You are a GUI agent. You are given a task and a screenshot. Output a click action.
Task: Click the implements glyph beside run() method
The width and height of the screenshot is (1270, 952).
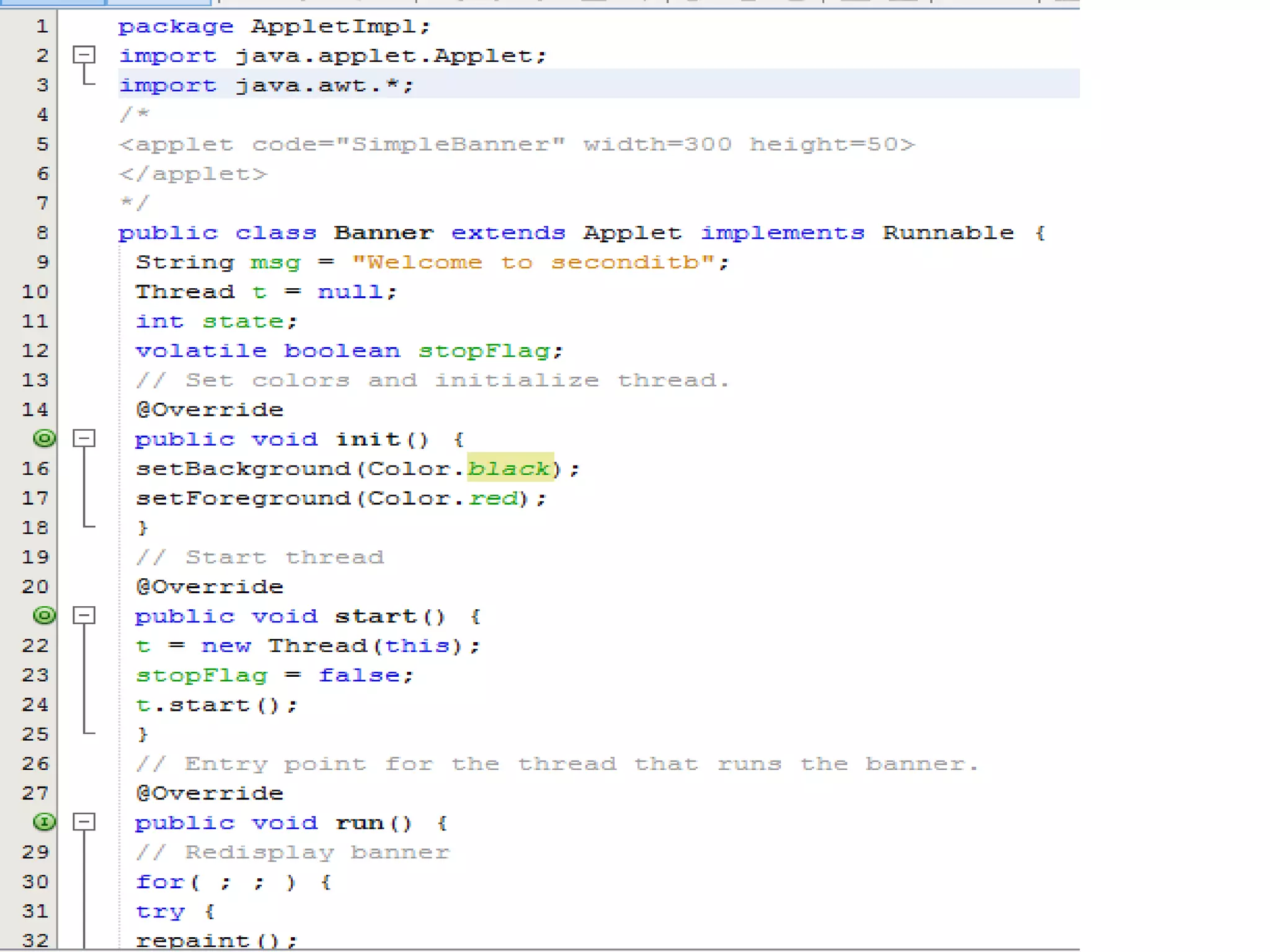click(x=44, y=822)
